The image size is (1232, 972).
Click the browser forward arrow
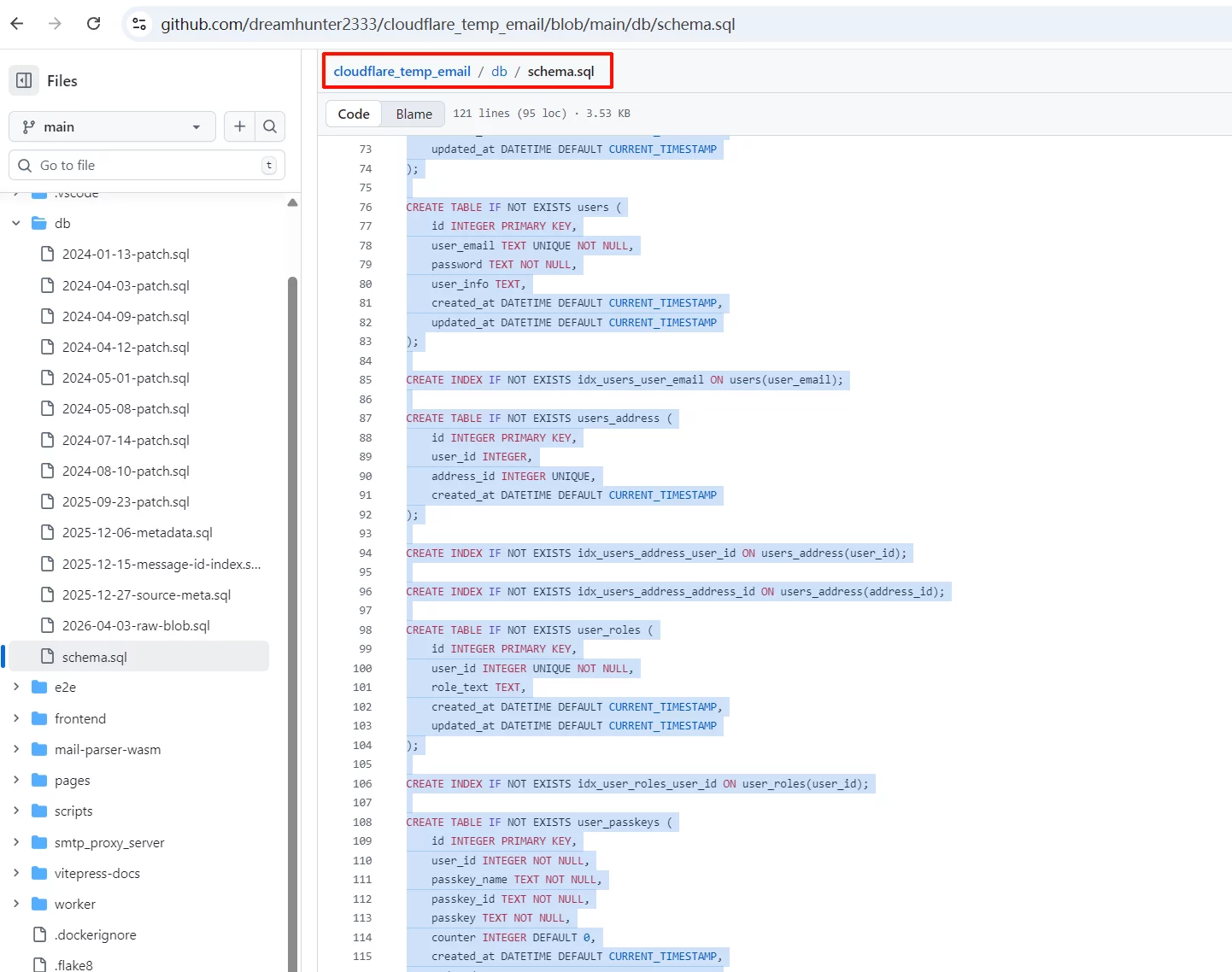(x=56, y=24)
